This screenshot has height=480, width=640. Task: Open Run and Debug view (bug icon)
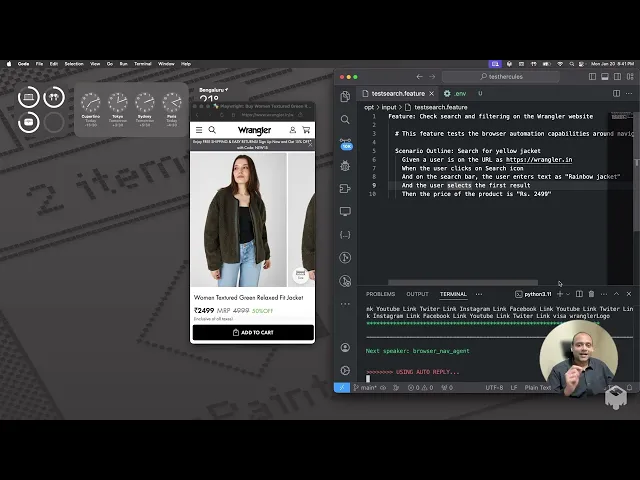[345, 166]
